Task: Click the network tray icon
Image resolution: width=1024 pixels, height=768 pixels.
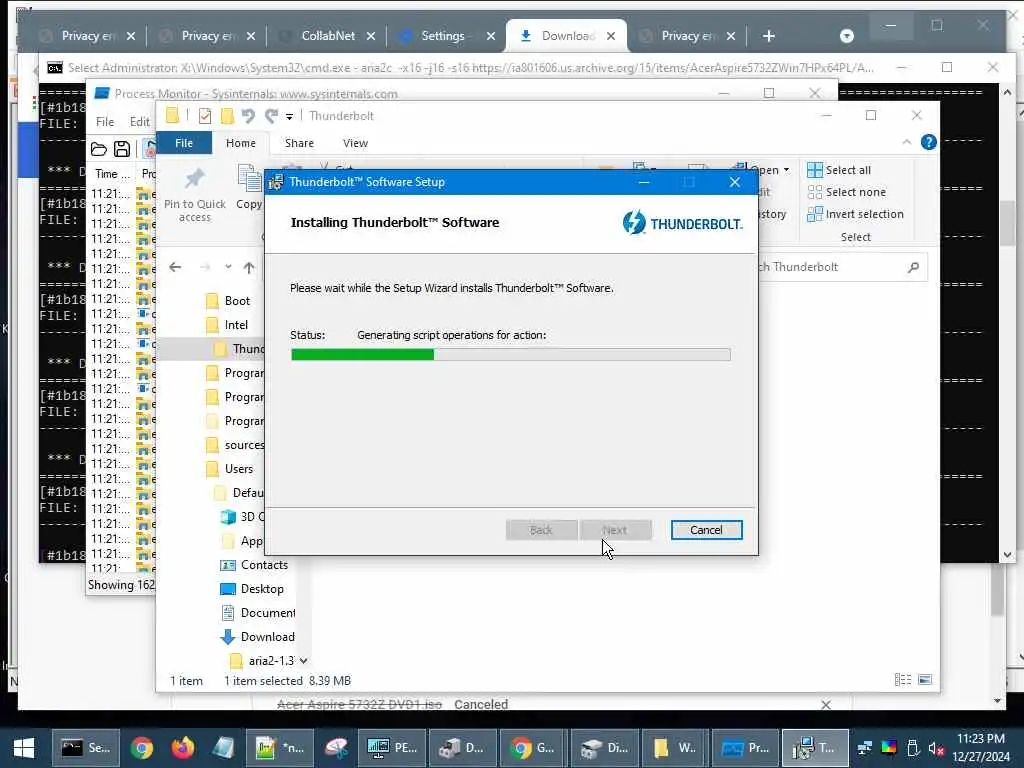Action: tap(865, 748)
